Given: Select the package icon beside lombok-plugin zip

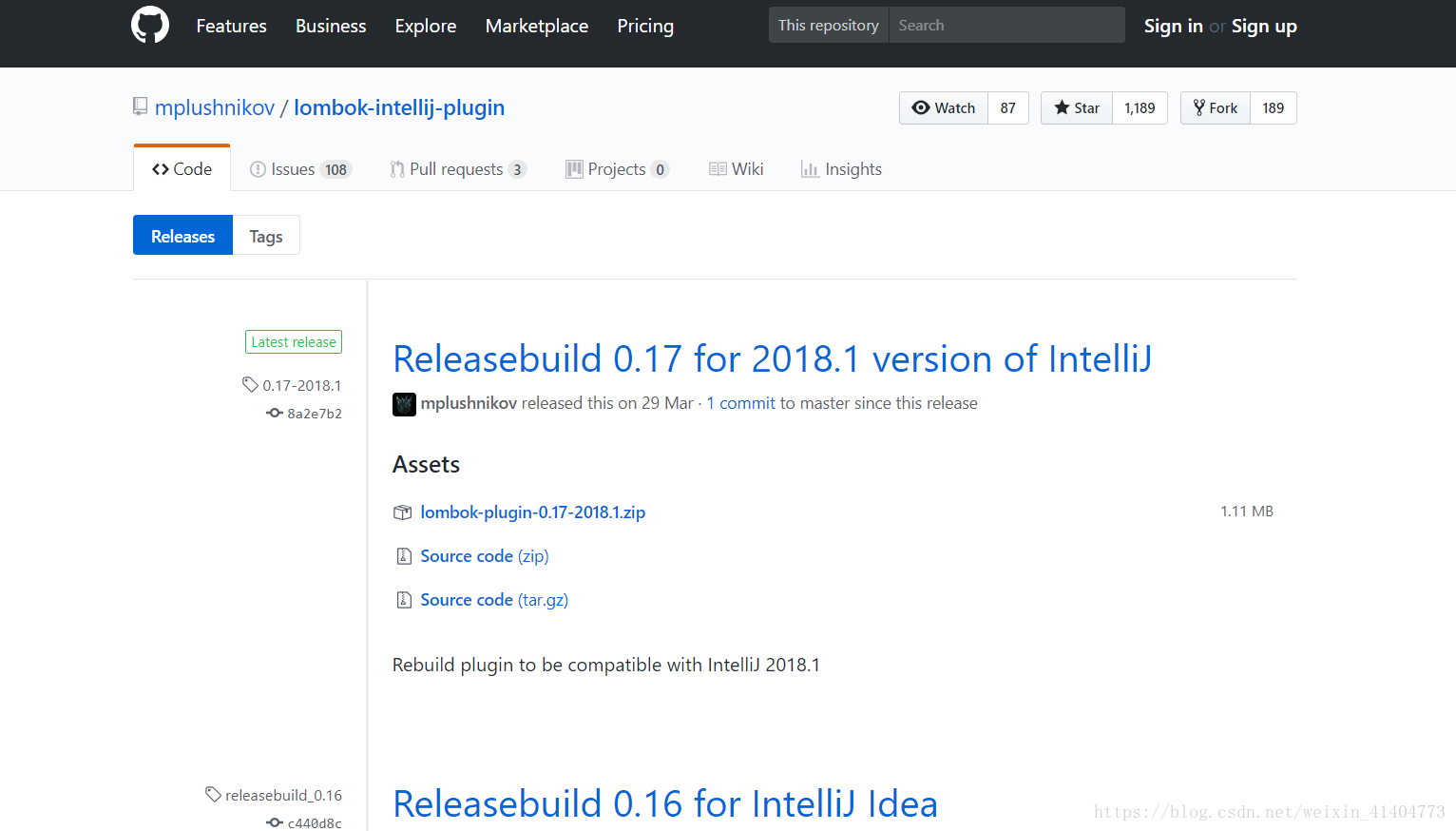Looking at the screenshot, I should (x=403, y=512).
